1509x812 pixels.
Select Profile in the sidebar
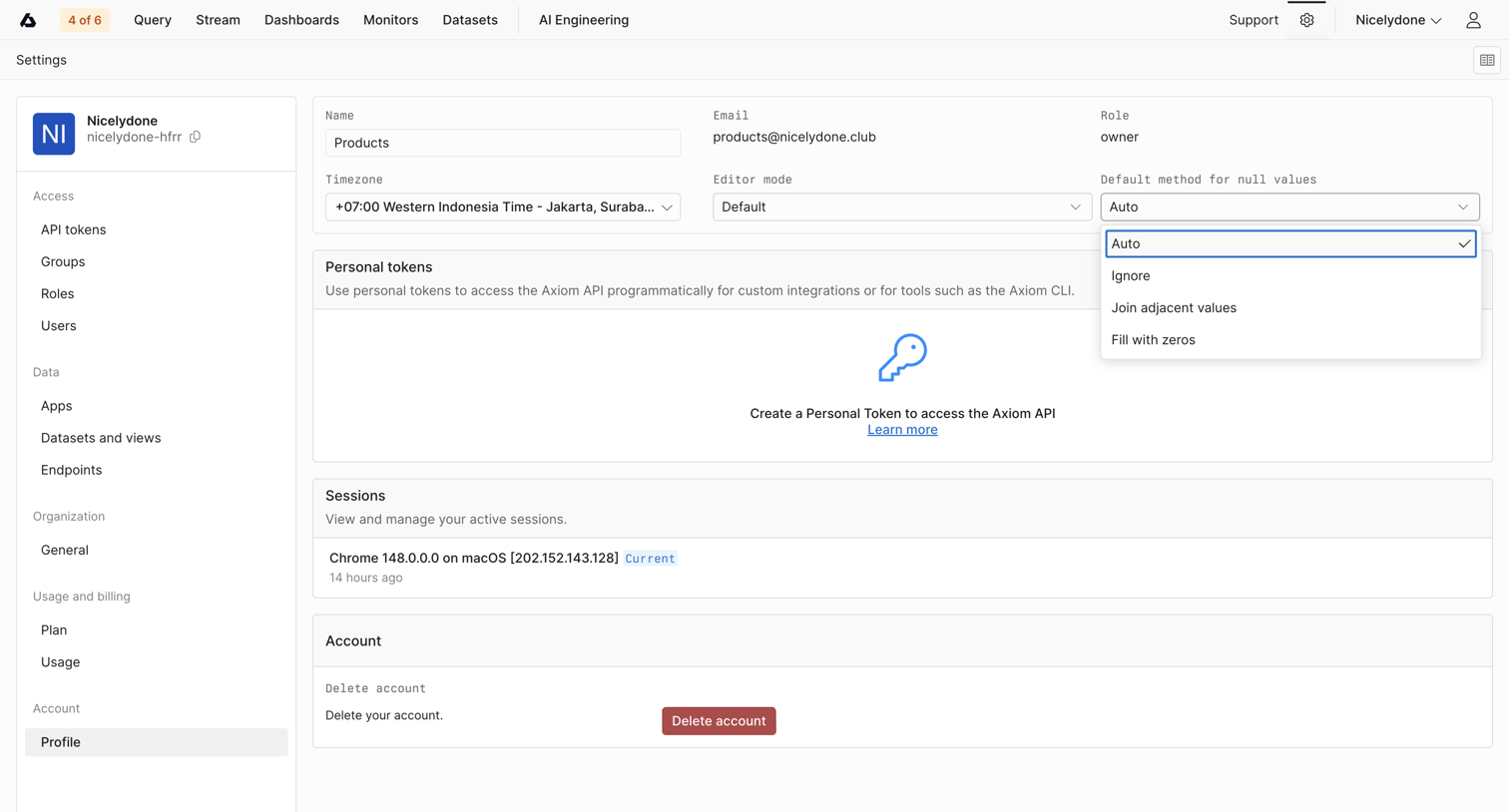point(156,742)
